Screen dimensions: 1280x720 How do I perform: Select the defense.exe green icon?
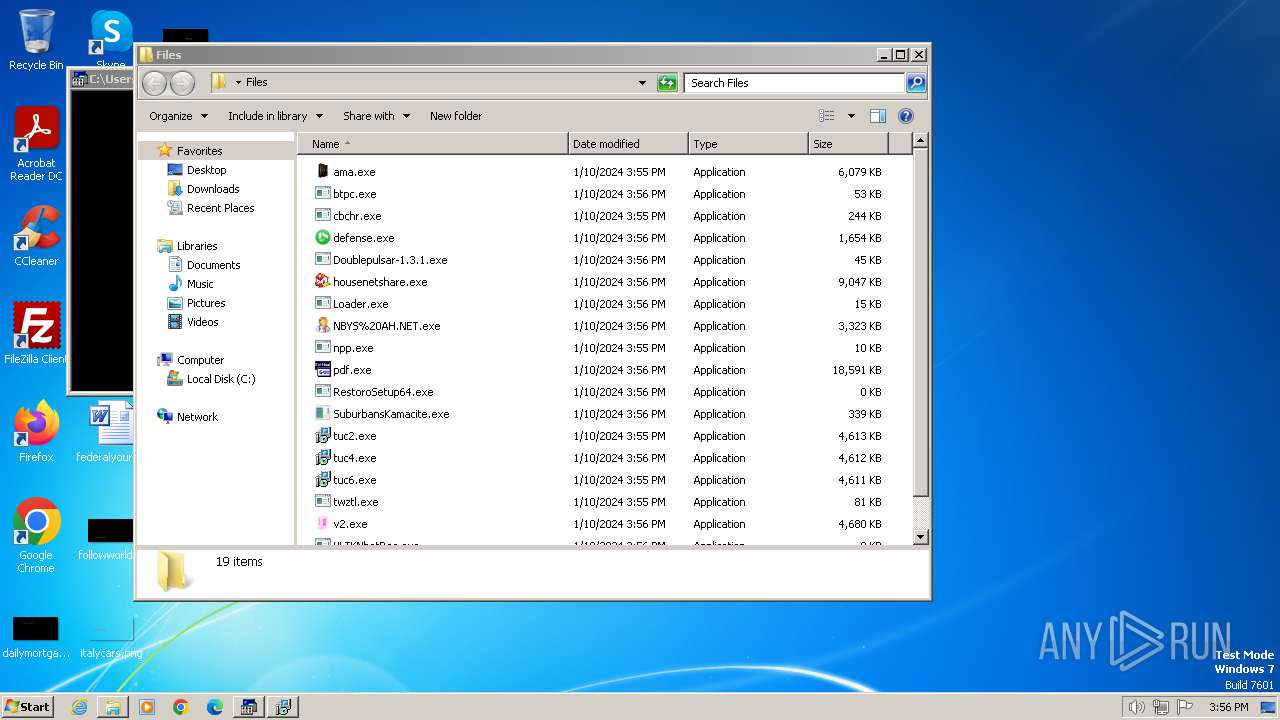click(322, 238)
